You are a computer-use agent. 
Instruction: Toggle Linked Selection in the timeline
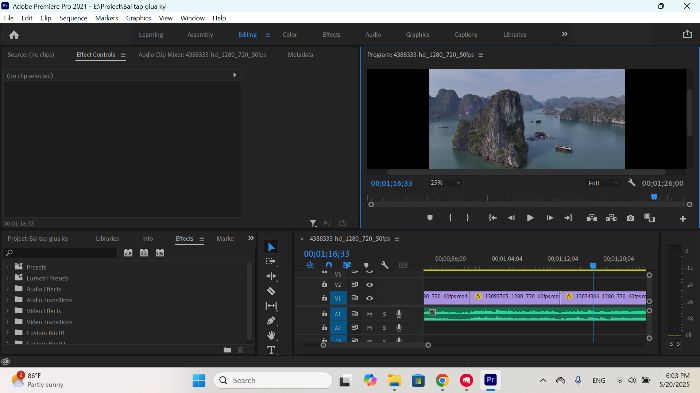[347, 265]
